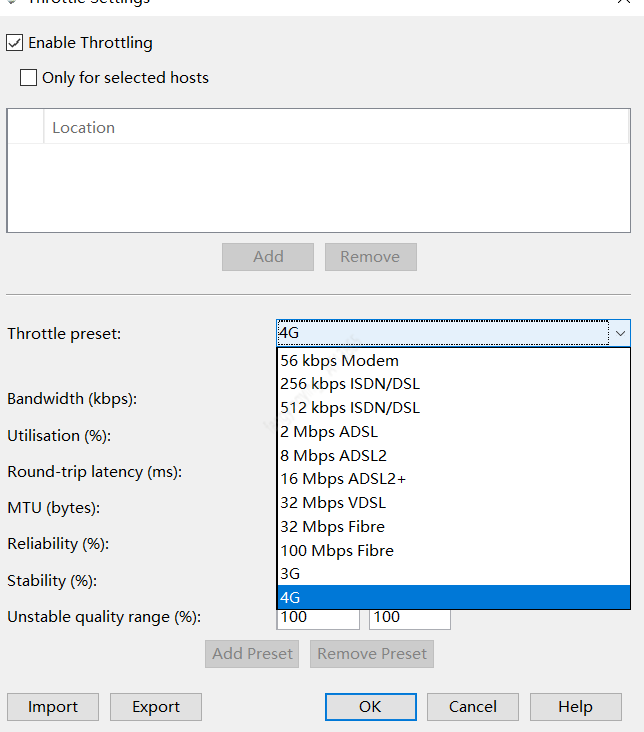Viewport: 644px width, 732px height.
Task: Tick the Only for selected hosts checkbox
Action: coord(28,77)
